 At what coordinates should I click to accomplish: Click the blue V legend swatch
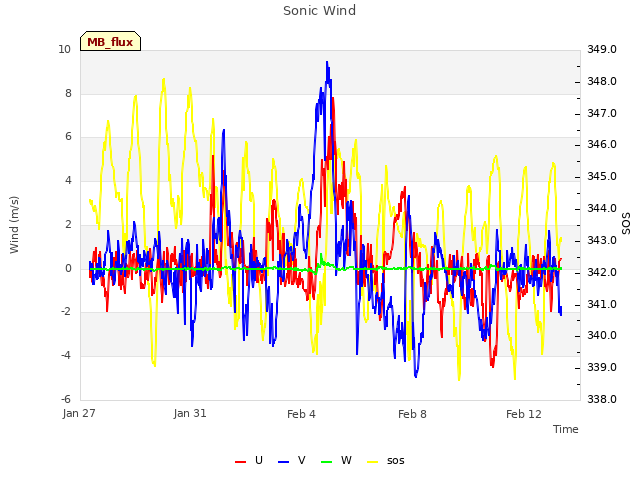click(x=283, y=462)
